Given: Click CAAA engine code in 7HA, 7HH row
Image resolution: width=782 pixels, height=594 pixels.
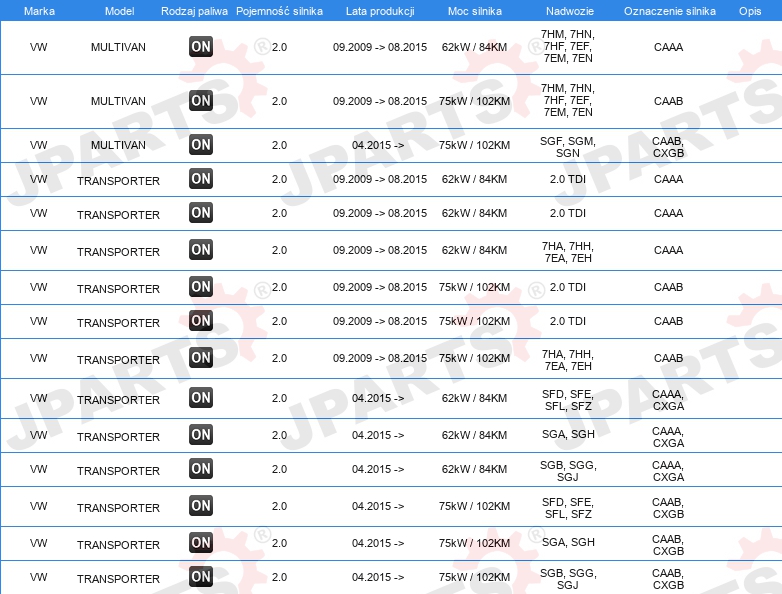Looking at the screenshot, I should 668,250.
